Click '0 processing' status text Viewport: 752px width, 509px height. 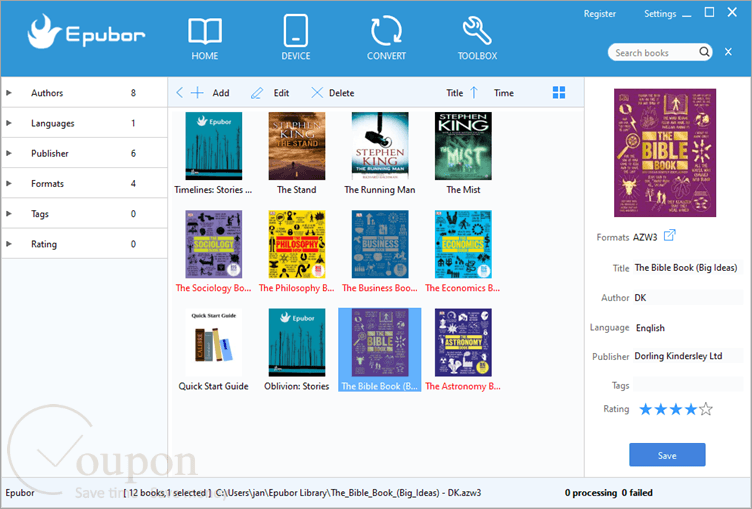click(591, 493)
